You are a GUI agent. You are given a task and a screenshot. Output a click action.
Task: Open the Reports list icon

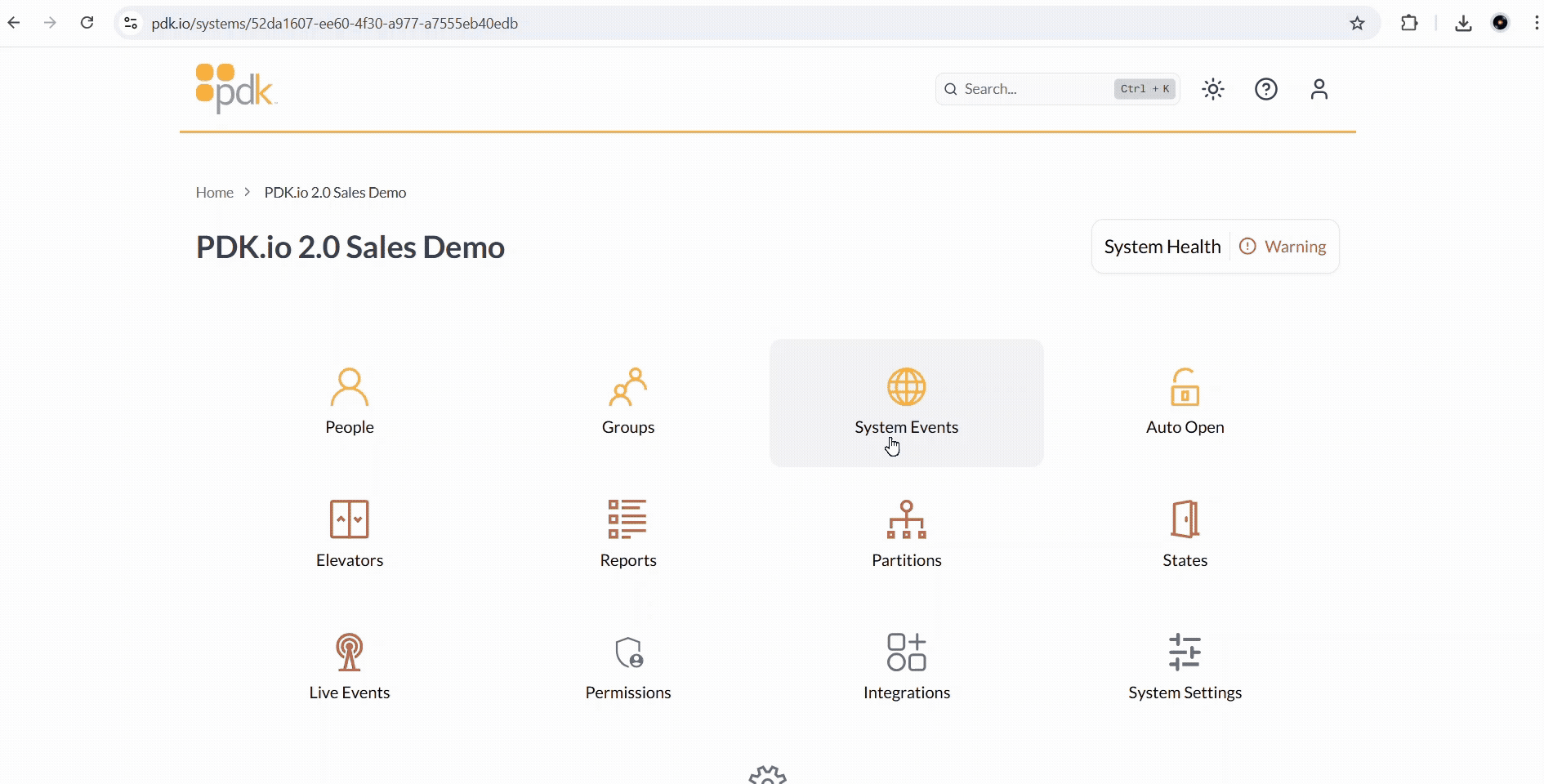point(627,519)
